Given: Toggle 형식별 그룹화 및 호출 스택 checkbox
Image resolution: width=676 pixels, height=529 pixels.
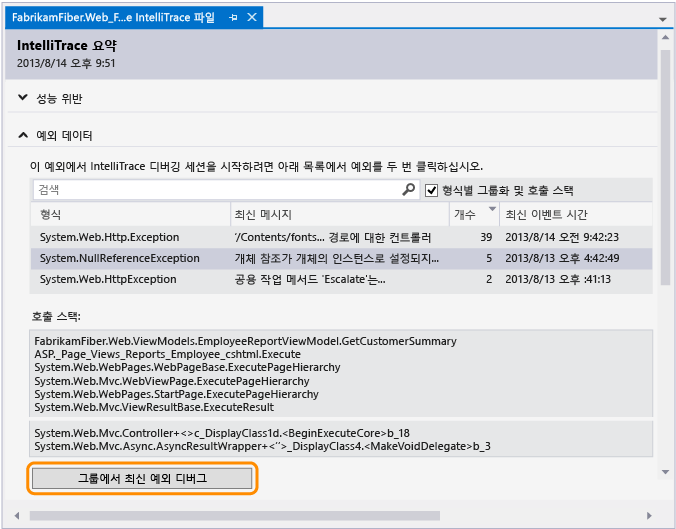Looking at the screenshot, I should point(432,190).
